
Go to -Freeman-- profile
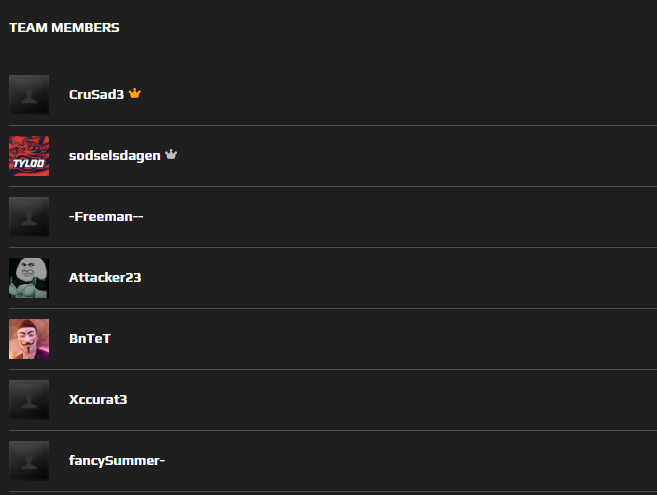[106, 217]
